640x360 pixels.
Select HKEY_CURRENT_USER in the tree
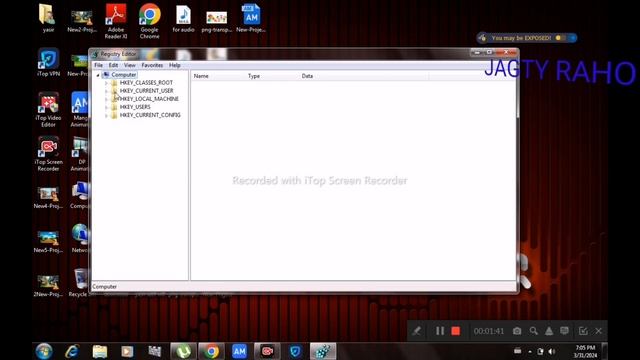pyautogui.click(x=146, y=91)
